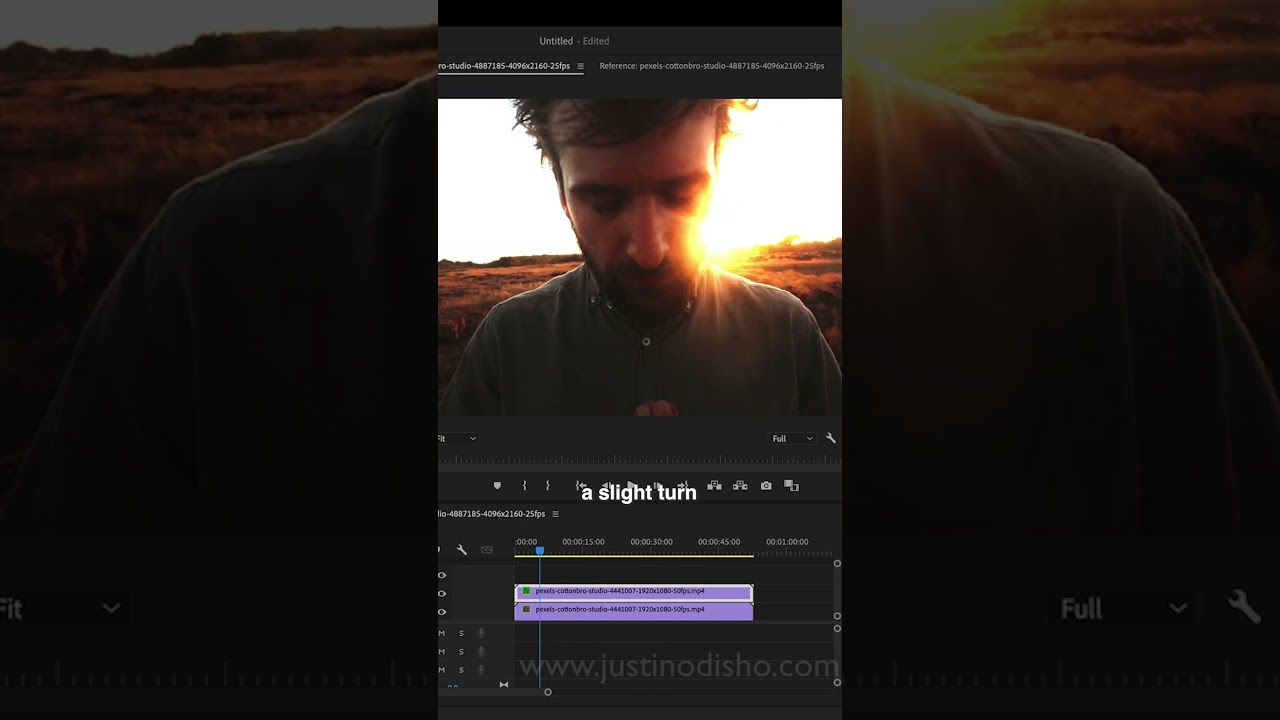Click the yellow render bar above clips
Viewport: 1280px width, 720px height.
click(x=634, y=555)
